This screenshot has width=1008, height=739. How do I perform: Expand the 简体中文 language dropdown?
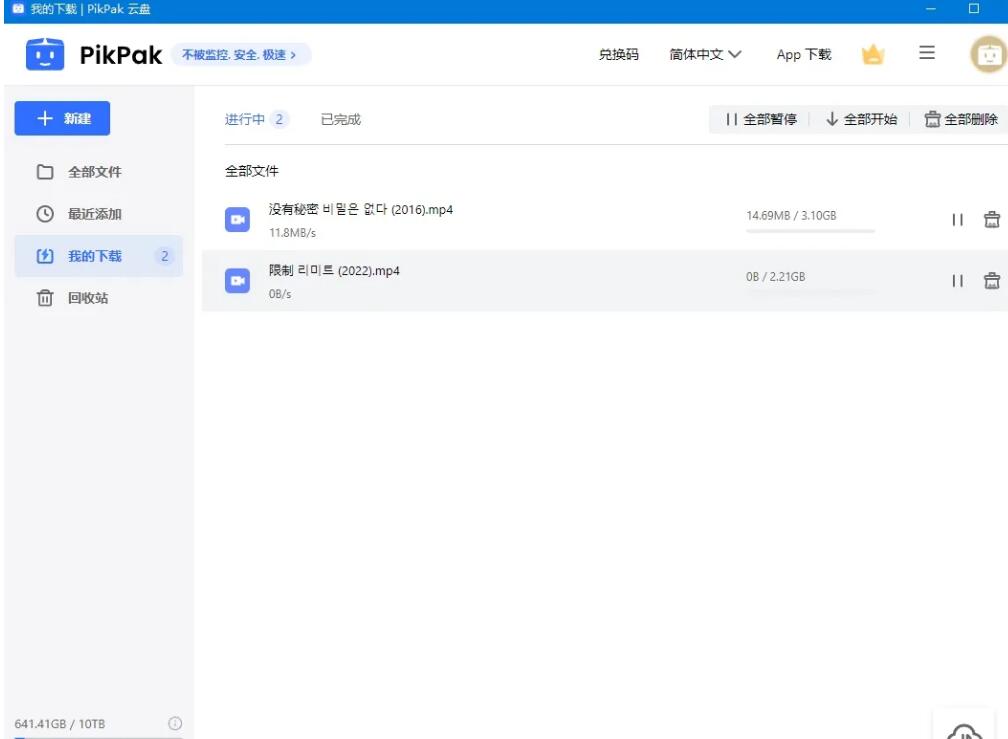click(x=705, y=55)
